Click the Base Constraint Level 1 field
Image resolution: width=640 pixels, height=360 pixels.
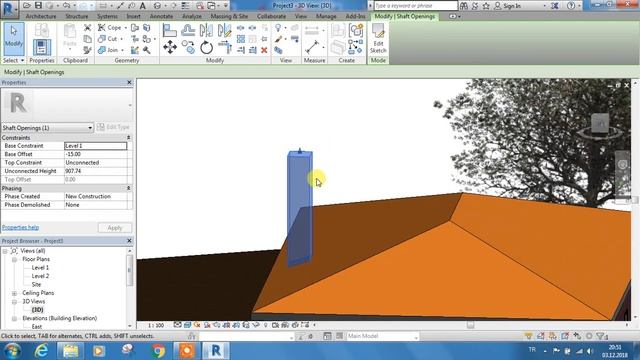pos(96,146)
